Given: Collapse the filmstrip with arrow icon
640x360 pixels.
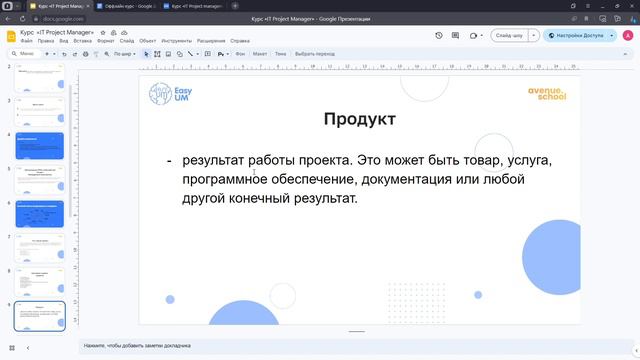Looking at the screenshot, I should 28,348.
